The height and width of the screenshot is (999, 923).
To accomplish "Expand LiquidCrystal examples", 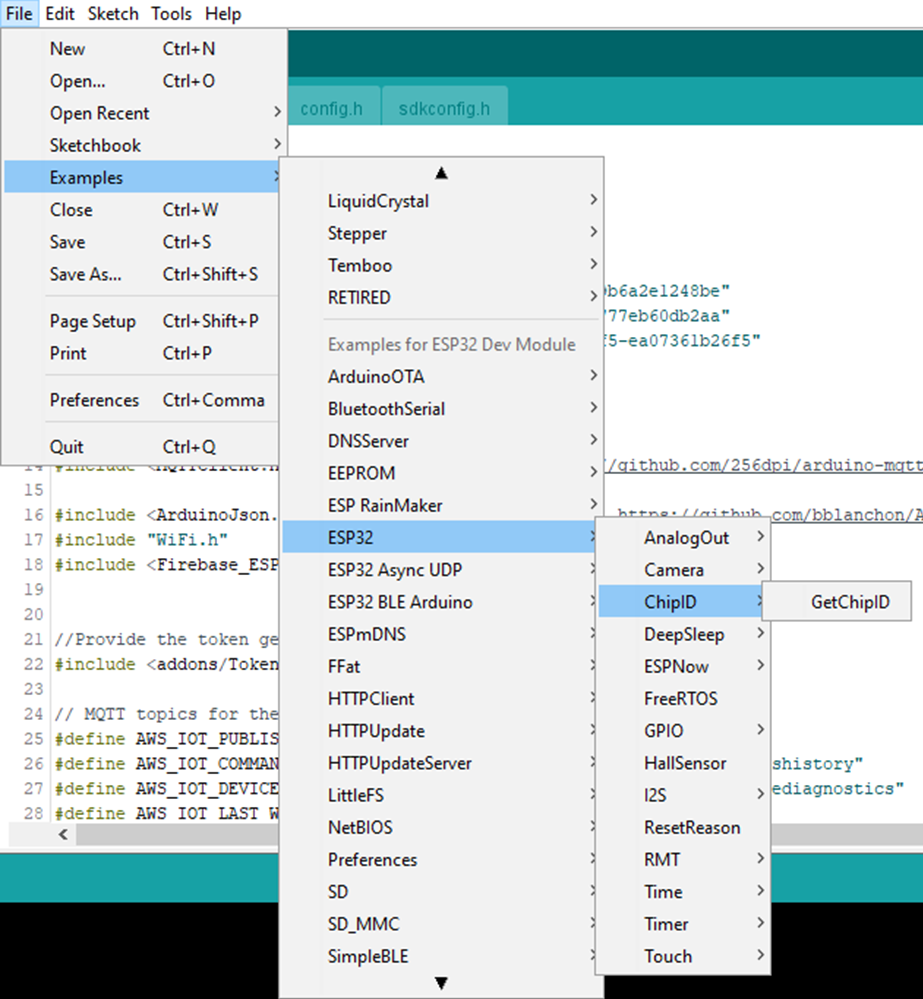I will (441, 201).
